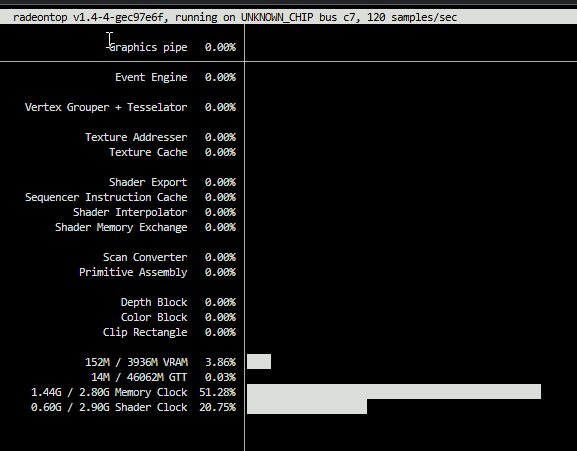Click the Scan Converter 0.00% value
This screenshot has height=451, width=577.
coord(220,257)
